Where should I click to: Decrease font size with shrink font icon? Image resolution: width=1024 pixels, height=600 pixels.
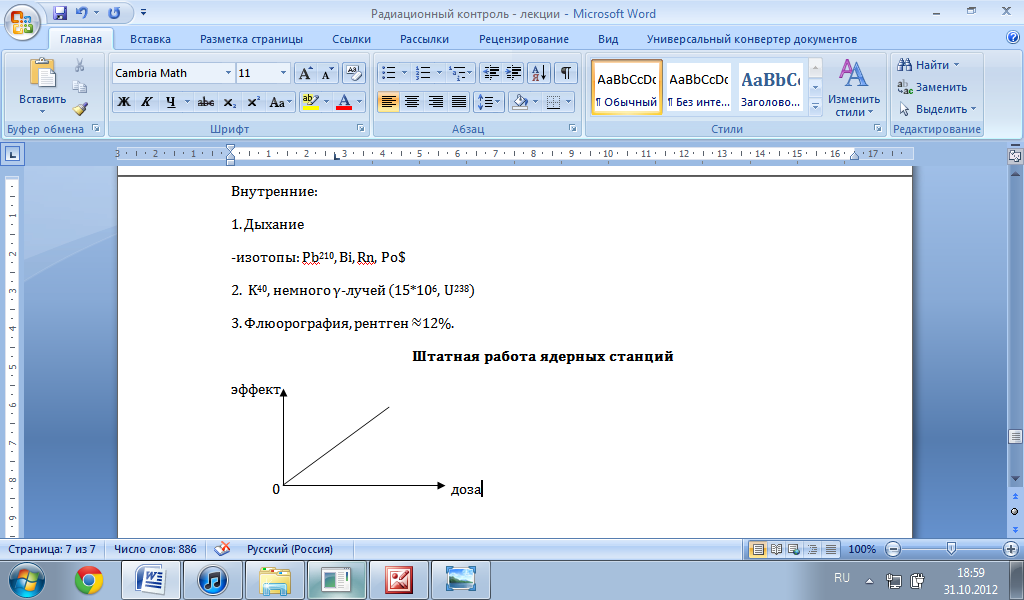[326, 73]
